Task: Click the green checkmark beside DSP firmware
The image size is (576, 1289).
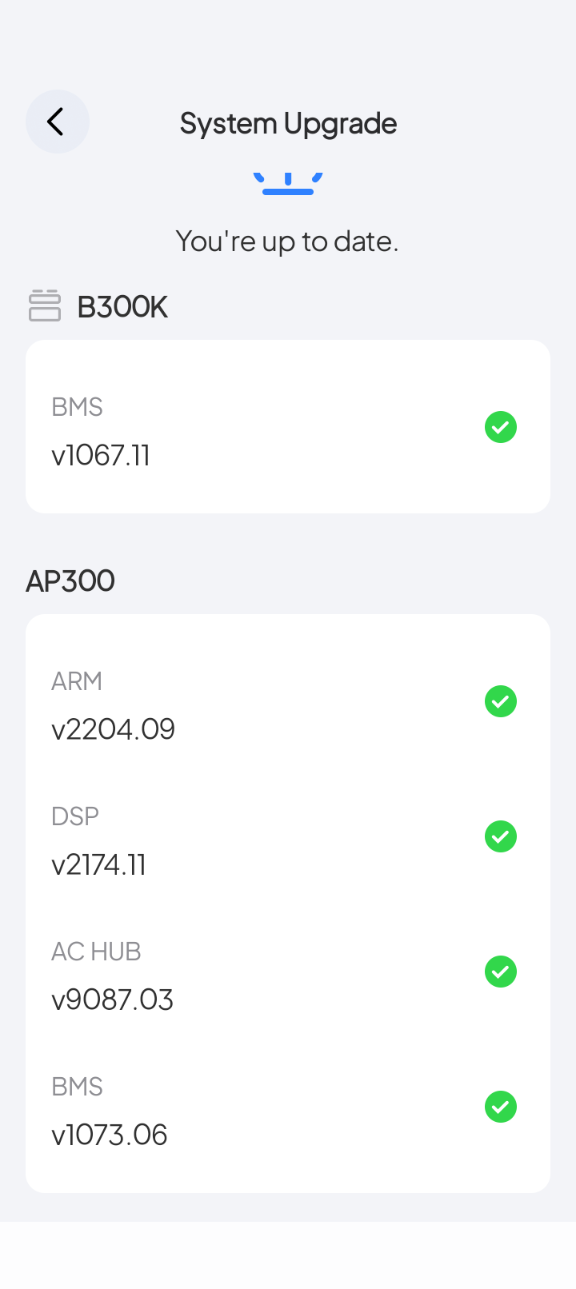Action: pyautogui.click(x=500, y=836)
